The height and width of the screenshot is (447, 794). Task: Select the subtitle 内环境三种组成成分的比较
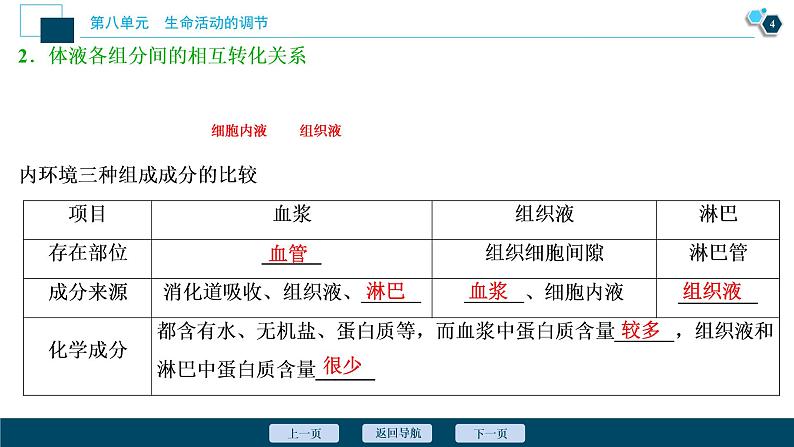138,175
